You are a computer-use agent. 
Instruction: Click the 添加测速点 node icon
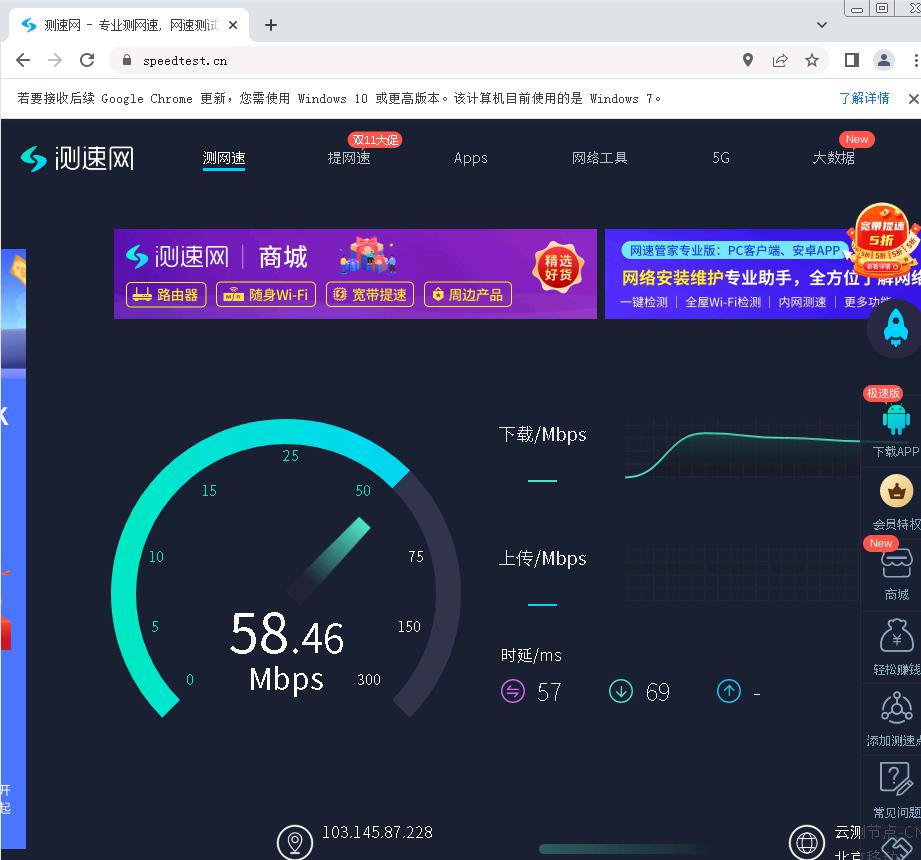pyautogui.click(x=896, y=708)
